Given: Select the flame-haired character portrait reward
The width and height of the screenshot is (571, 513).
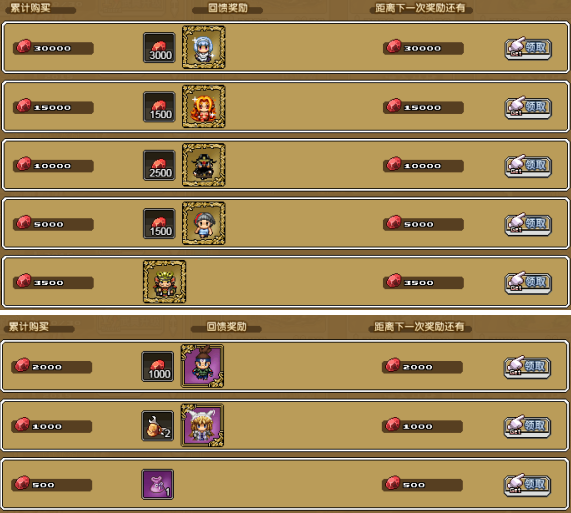Looking at the screenshot, I should tap(204, 107).
